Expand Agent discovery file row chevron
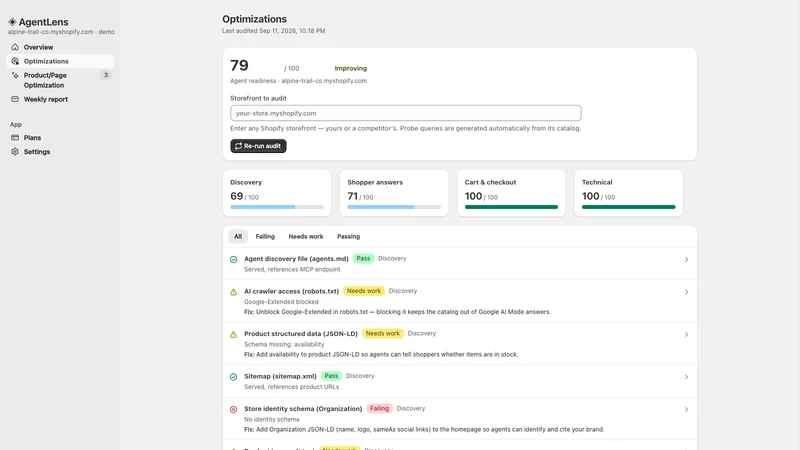This screenshot has width=800, height=450. point(686,260)
